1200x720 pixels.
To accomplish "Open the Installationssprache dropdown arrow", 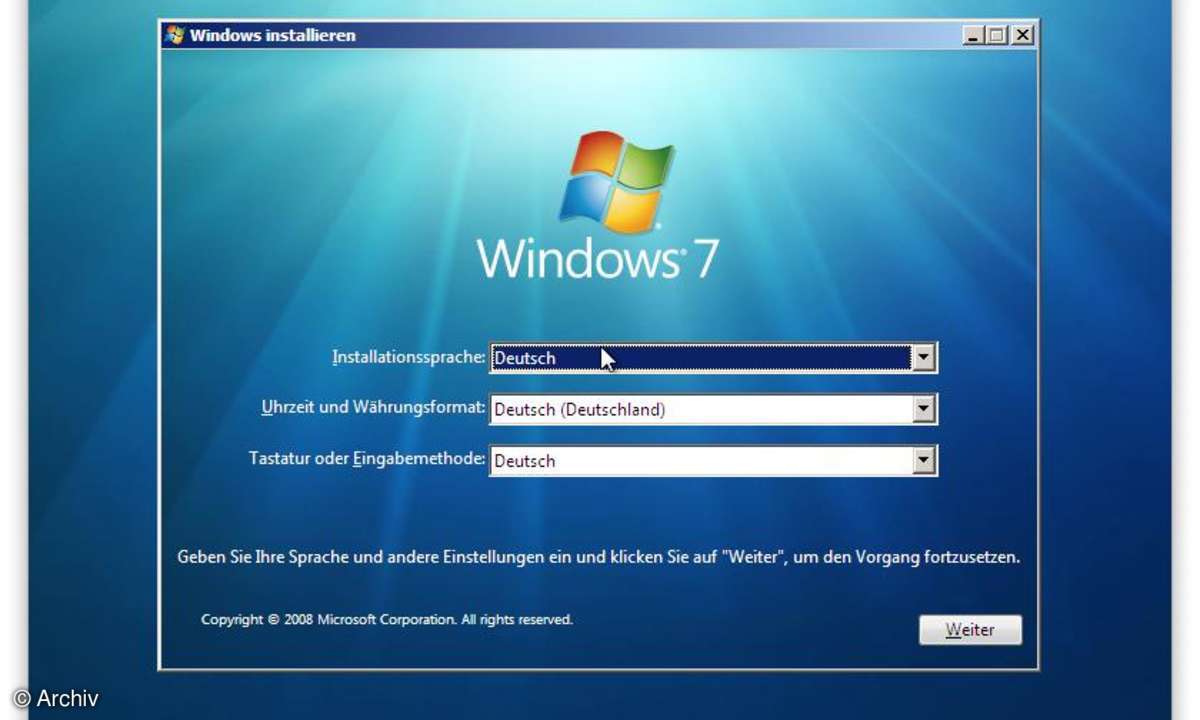I will 924,357.
